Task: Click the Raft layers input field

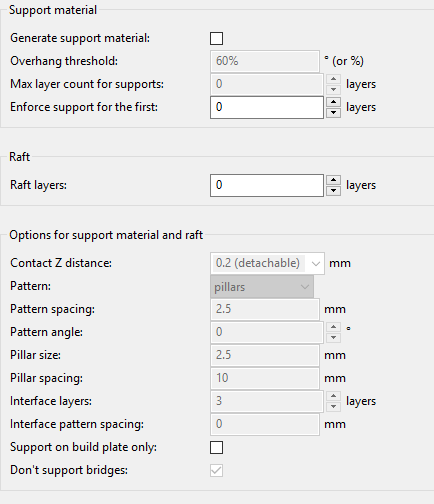Action: point(267,185)
